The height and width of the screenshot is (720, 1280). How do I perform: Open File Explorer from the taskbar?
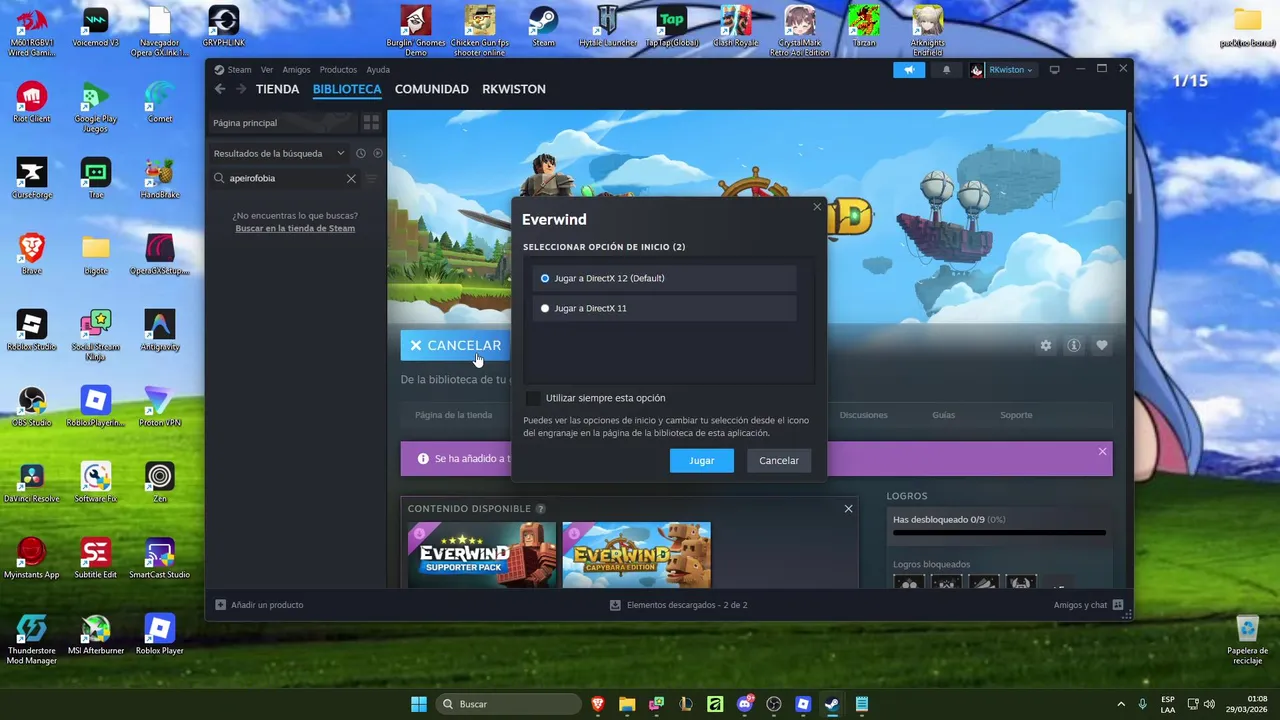(627, 704)
